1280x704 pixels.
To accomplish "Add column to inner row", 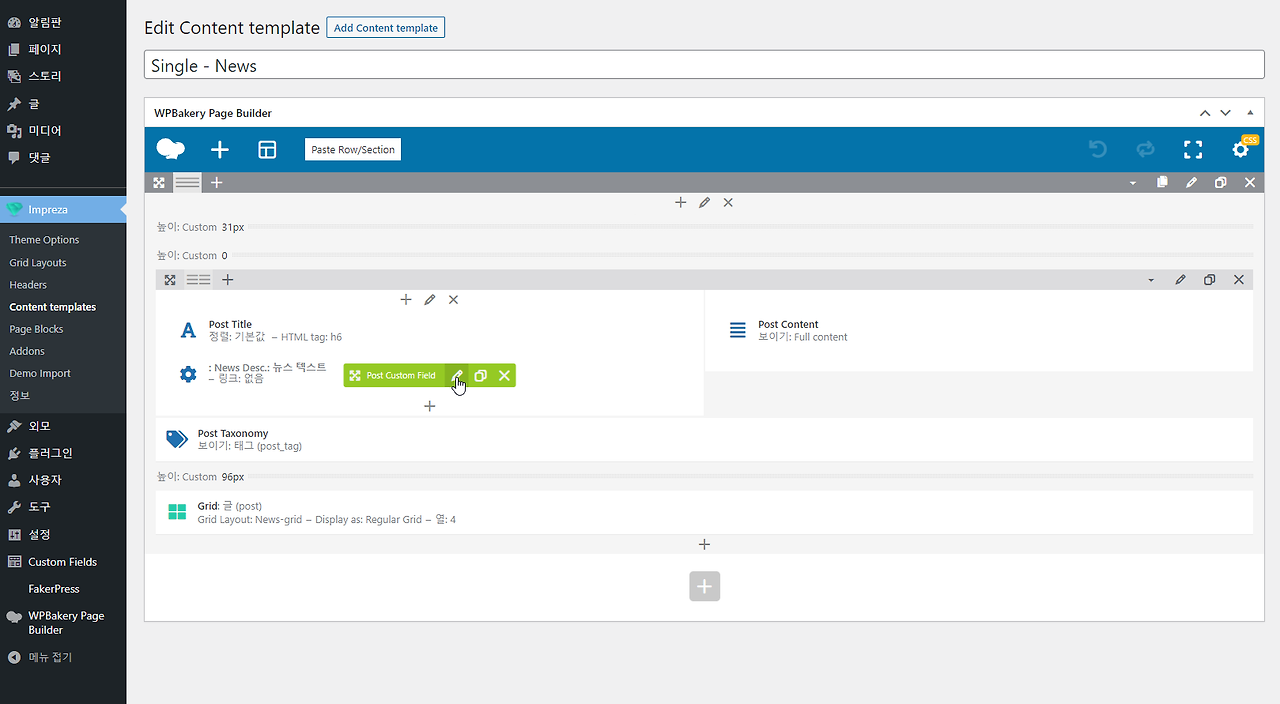I will click(x=228, y=280).
